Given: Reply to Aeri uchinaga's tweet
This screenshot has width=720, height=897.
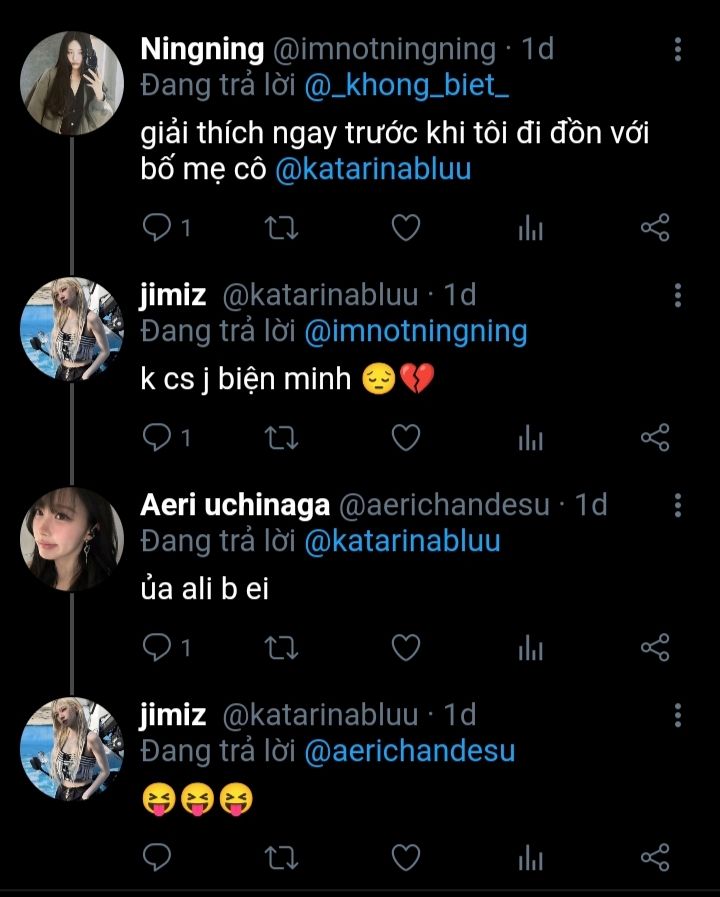Looking at the screenshot, I should tap(158, 648).
